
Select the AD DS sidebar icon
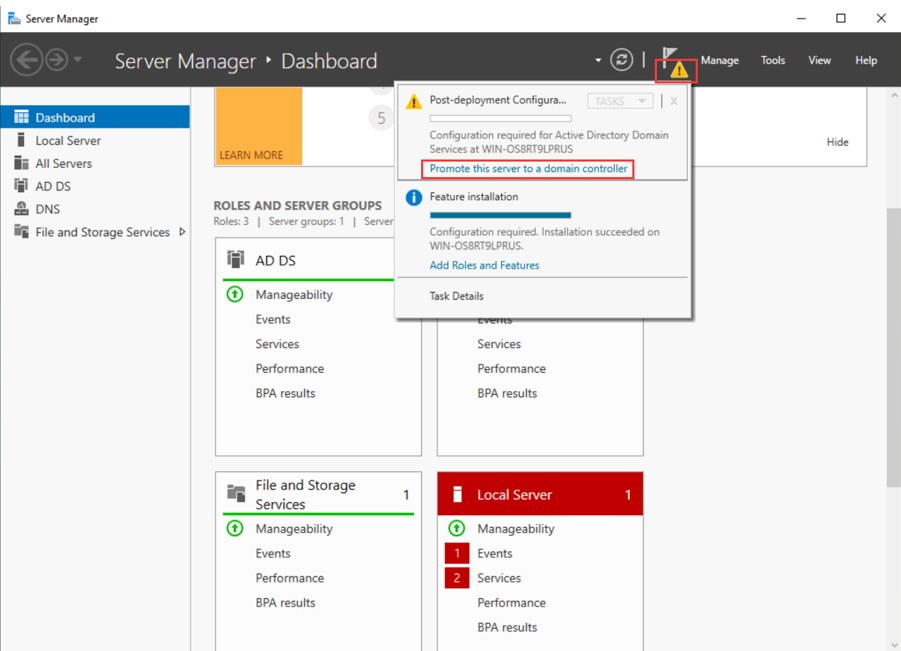tap(21, 186)
